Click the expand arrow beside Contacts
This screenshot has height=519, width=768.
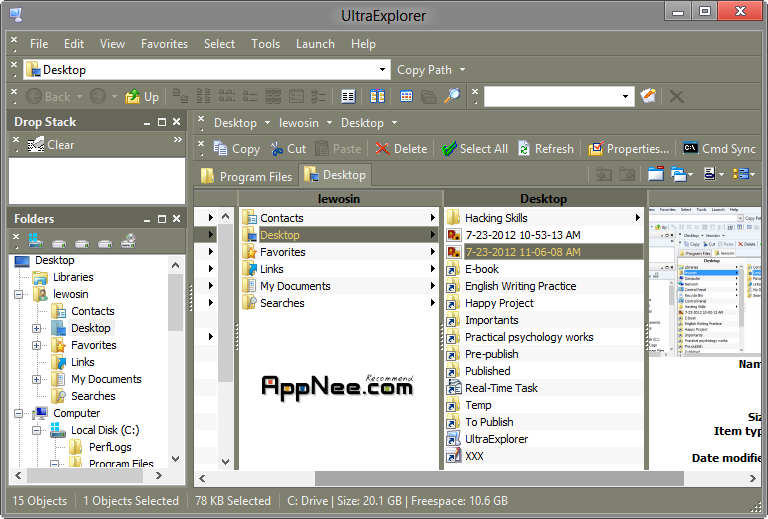[x=432, y=217]
